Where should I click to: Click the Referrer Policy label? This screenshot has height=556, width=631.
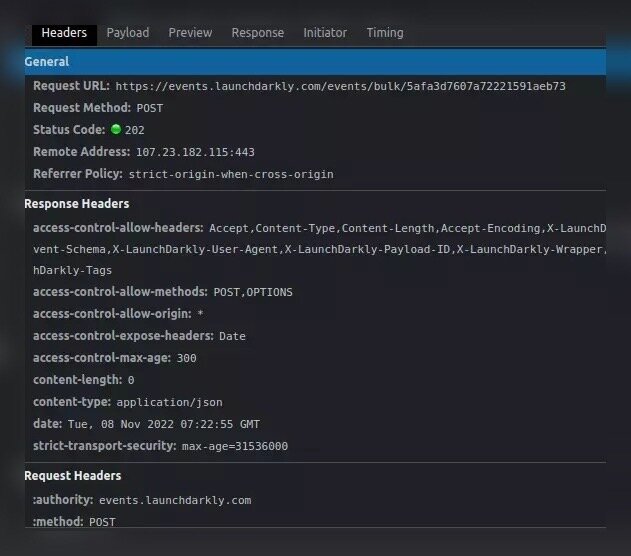point(78,174)
